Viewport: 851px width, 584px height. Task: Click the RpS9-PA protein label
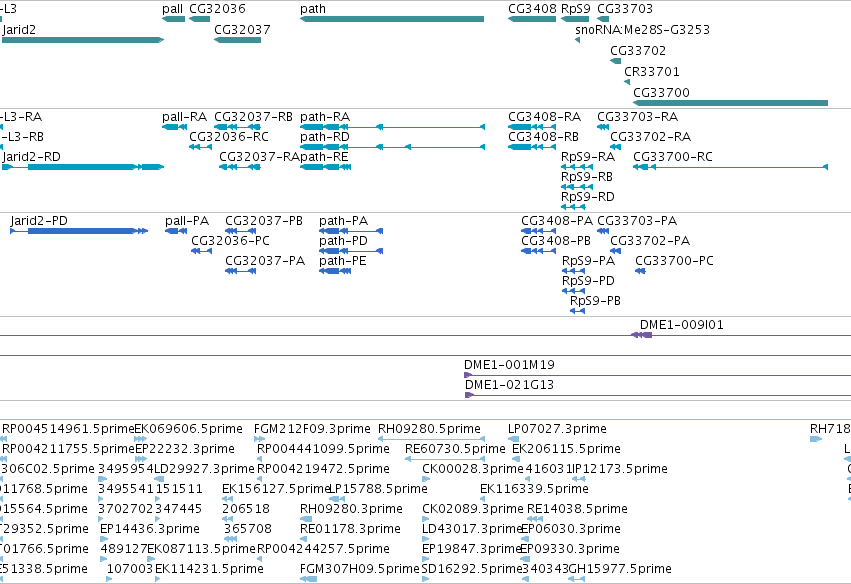[x=588, y=261]
